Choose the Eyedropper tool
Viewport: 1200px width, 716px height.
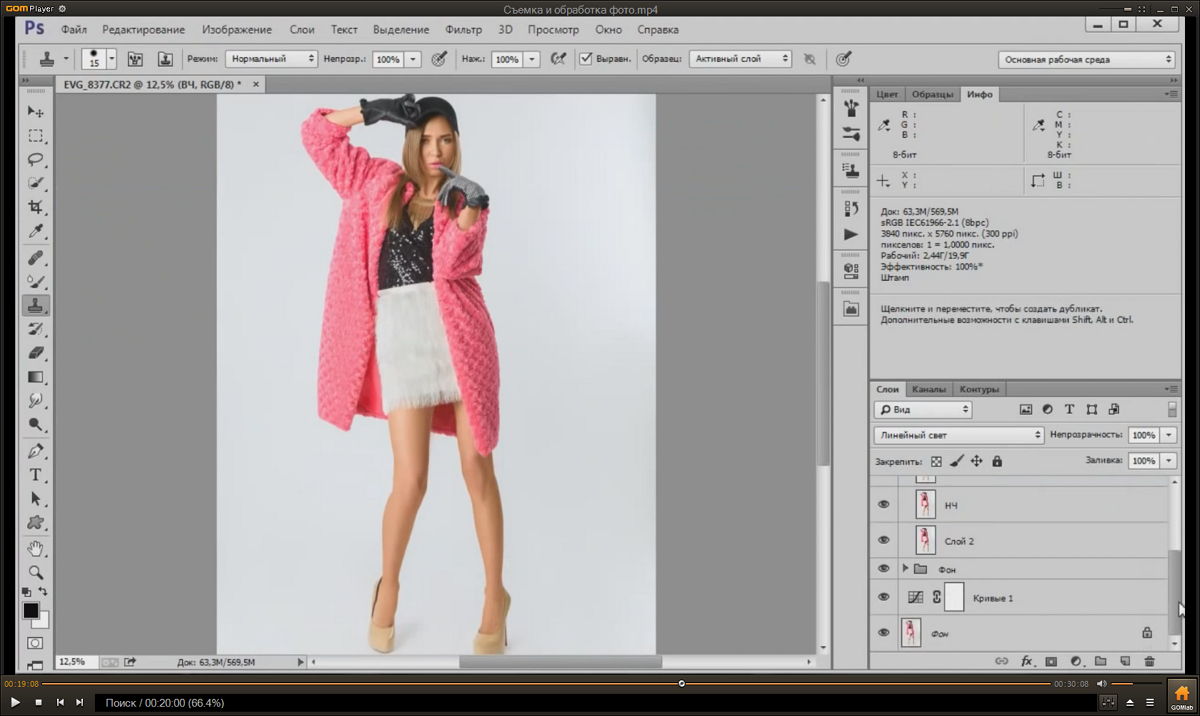[x=36, y=232]
